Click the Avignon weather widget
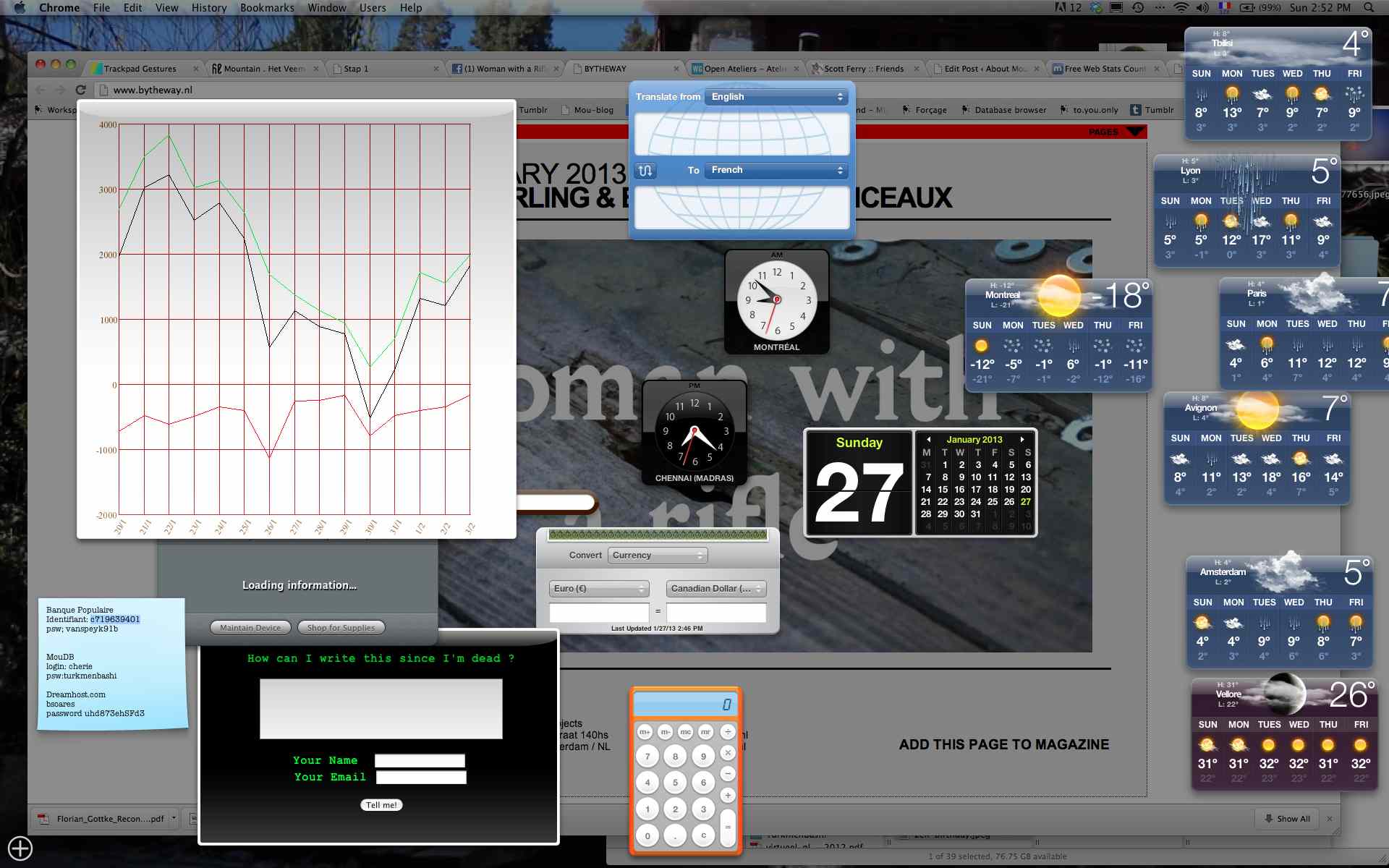1389x868 pixels. click(1257, 448)
